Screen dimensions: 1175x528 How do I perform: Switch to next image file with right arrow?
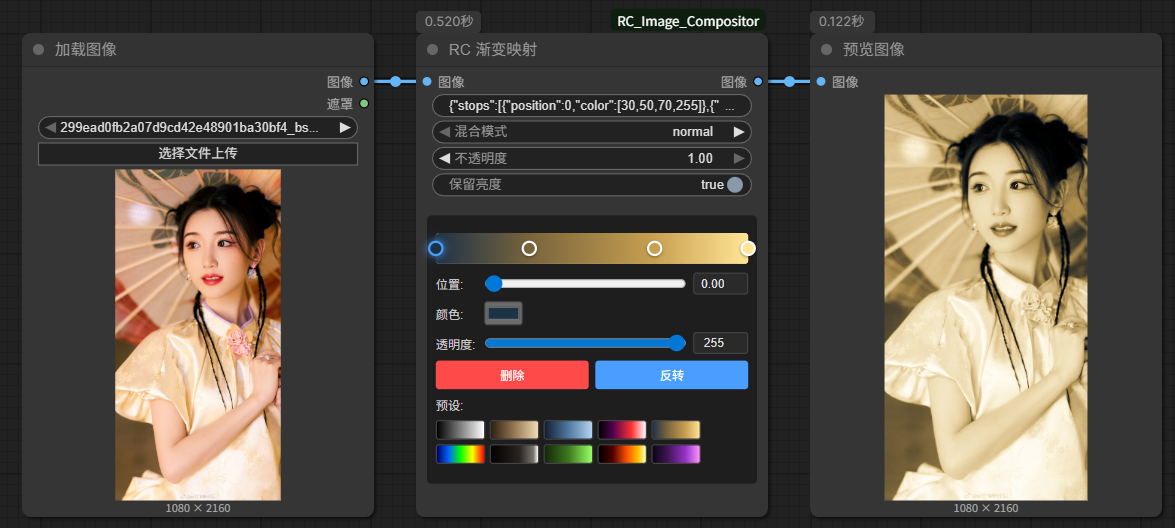point(345,127)
